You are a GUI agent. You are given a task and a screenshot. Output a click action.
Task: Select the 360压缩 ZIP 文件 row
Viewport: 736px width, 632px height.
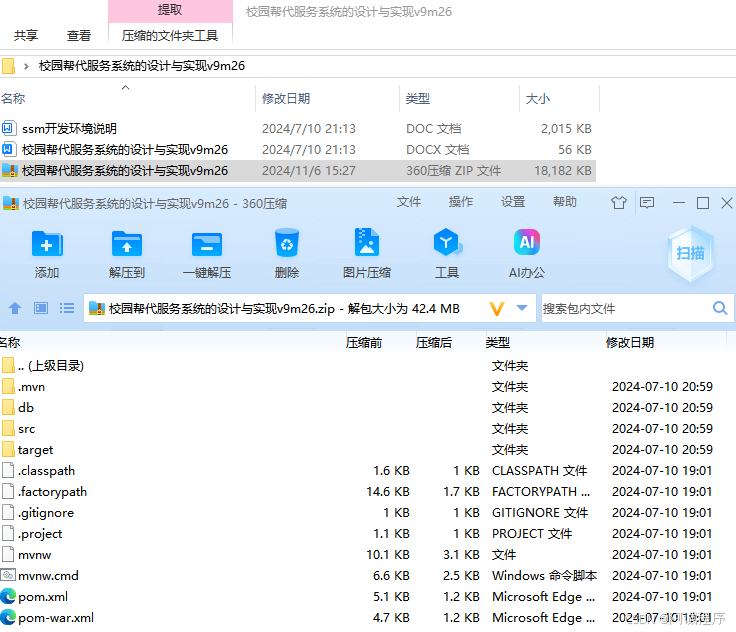coord(298,171)
